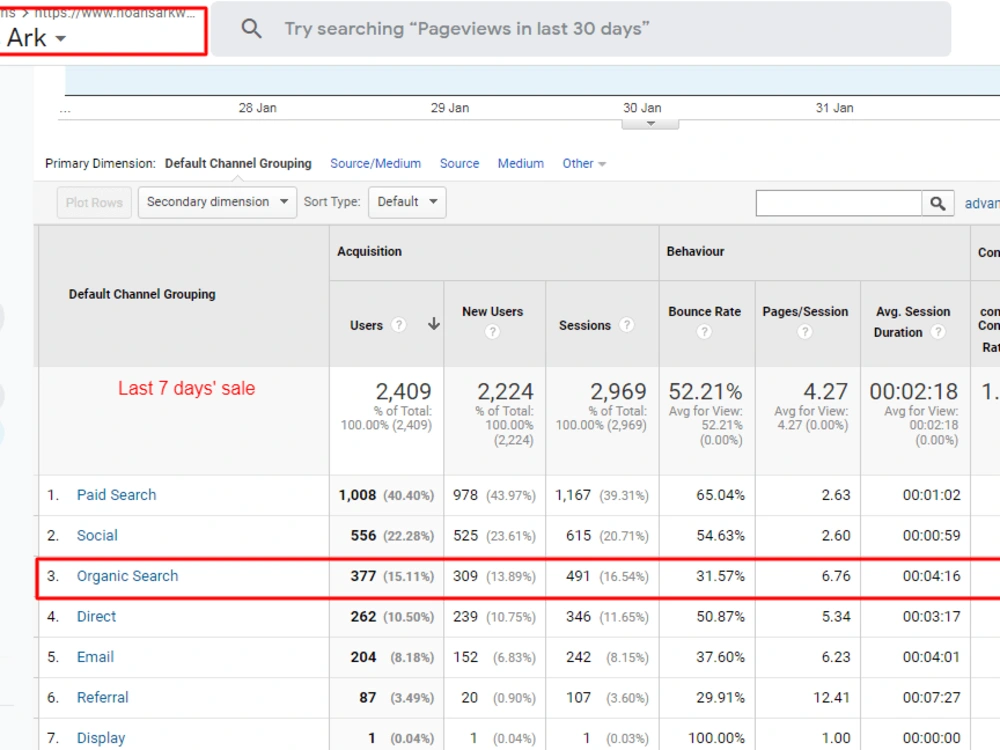Screen dimensions: 1000x750
Task: Click the 31 Jan chart date label
Action: [834, 108]
